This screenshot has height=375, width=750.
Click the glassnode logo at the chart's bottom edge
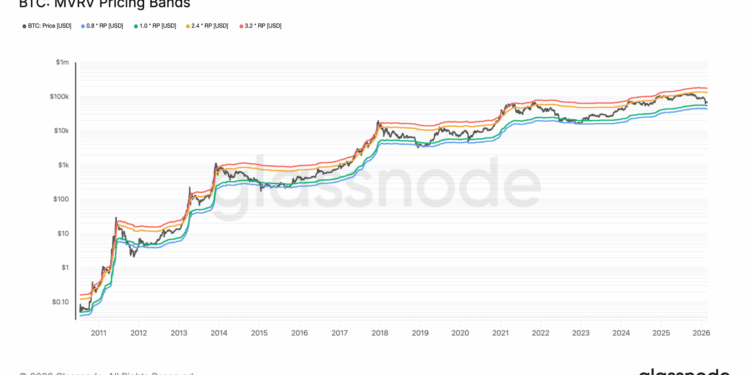pos(684,372)
